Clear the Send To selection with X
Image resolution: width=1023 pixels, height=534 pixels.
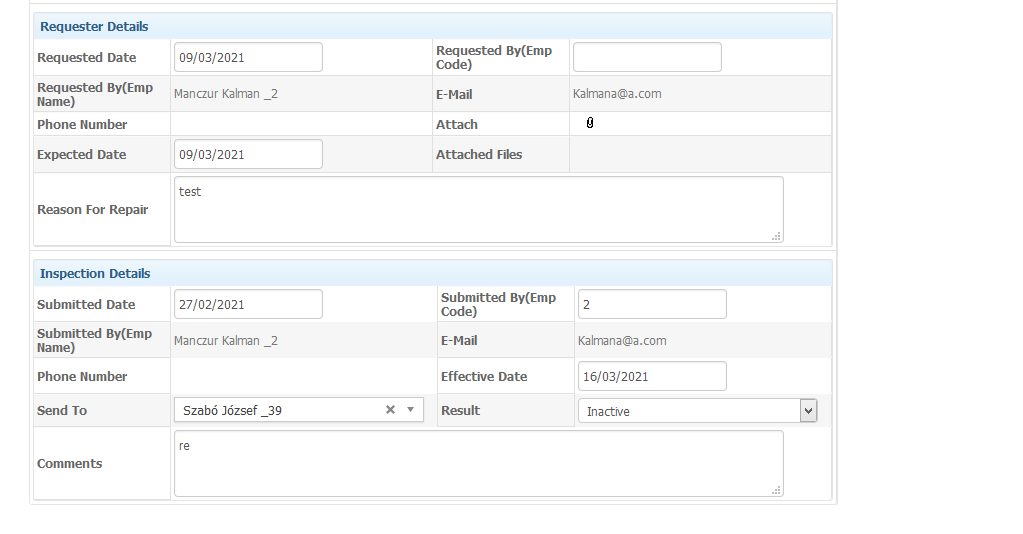pos(390,409)
